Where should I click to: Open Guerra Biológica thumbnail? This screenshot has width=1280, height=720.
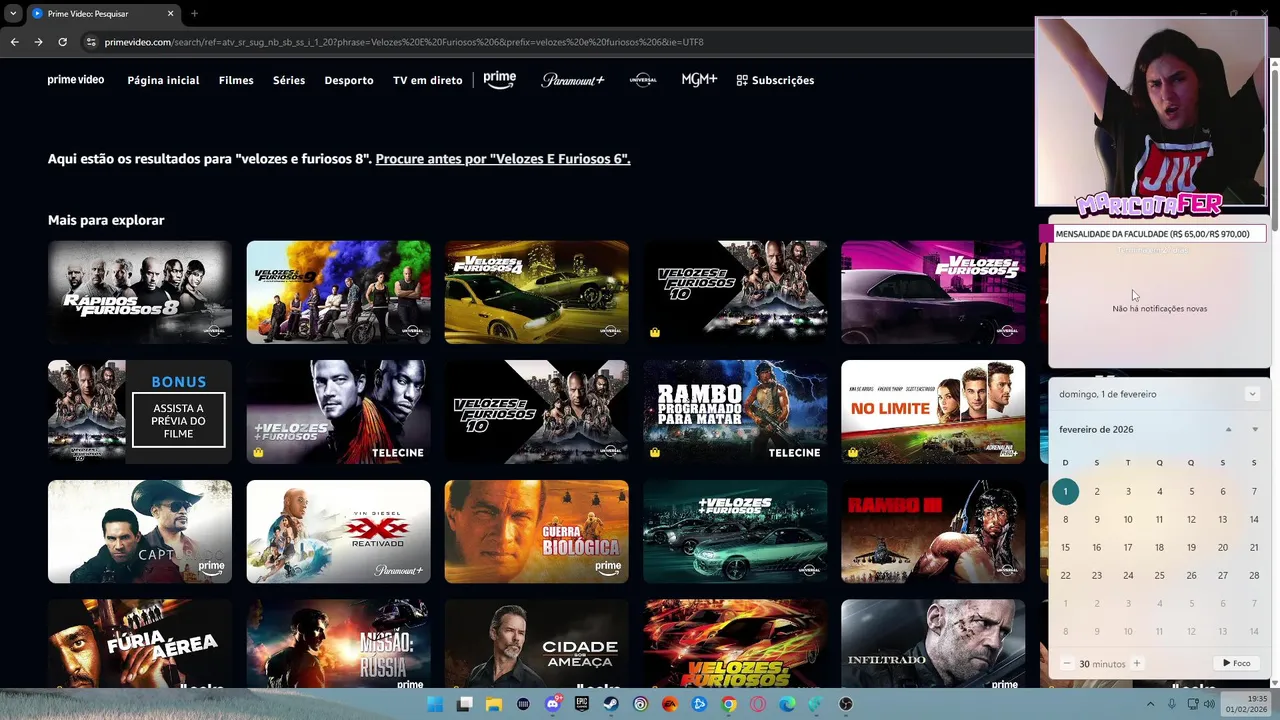537,531
